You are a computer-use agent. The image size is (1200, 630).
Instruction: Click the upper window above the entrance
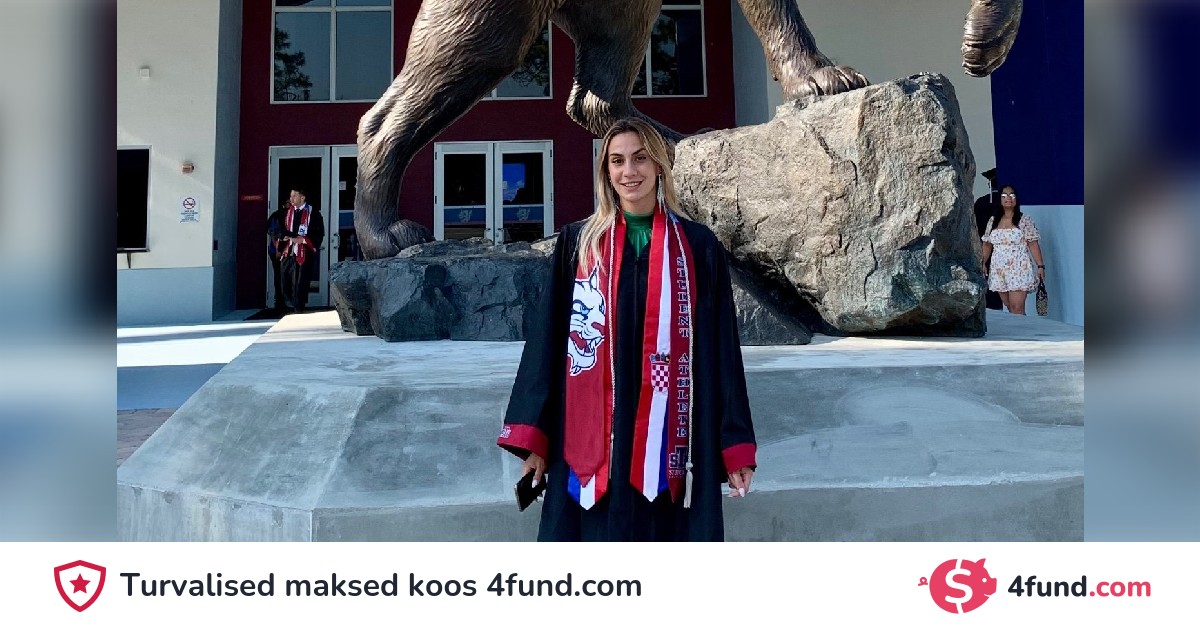(332, 50)
